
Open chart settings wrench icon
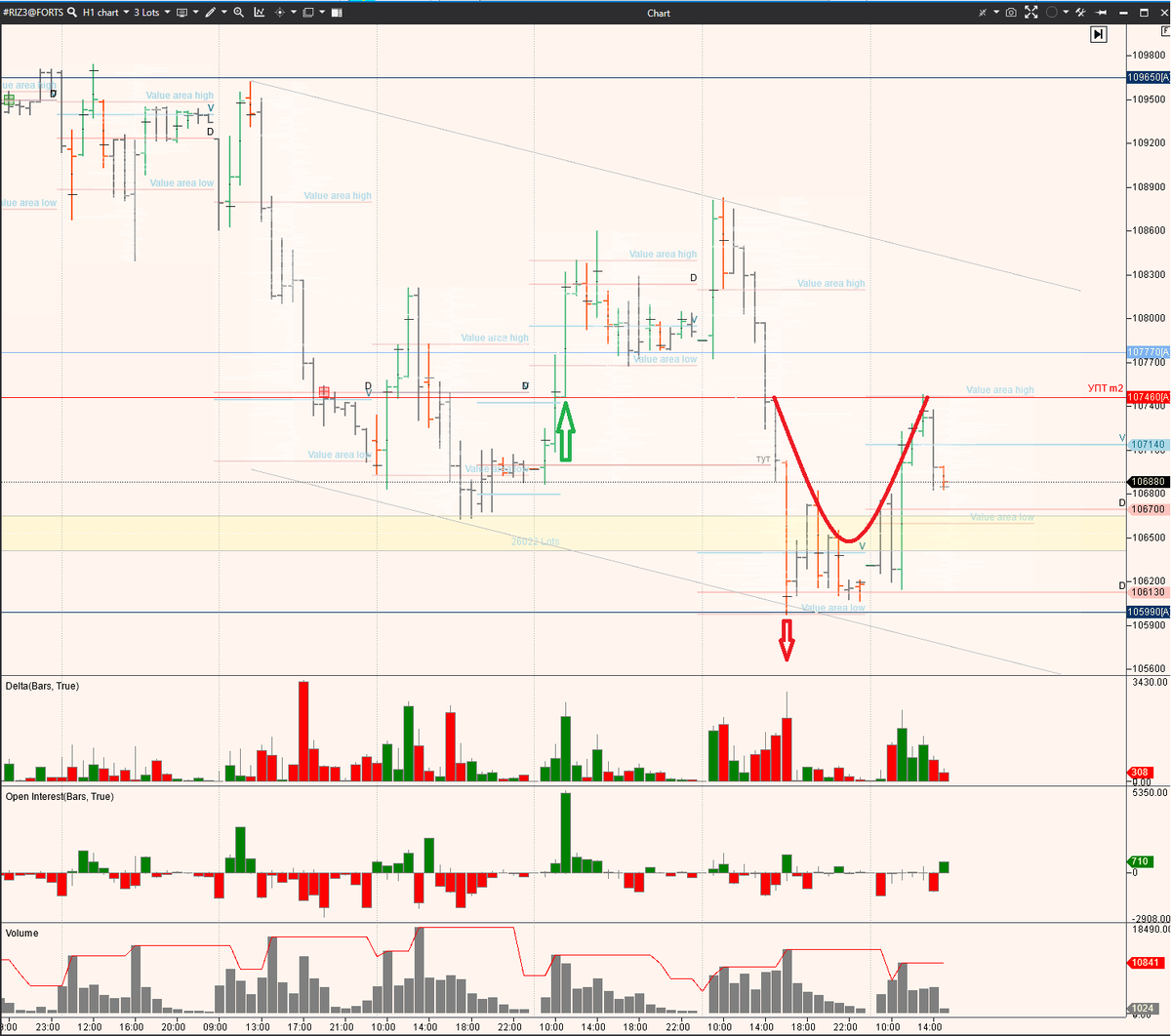coord(1080,13)
